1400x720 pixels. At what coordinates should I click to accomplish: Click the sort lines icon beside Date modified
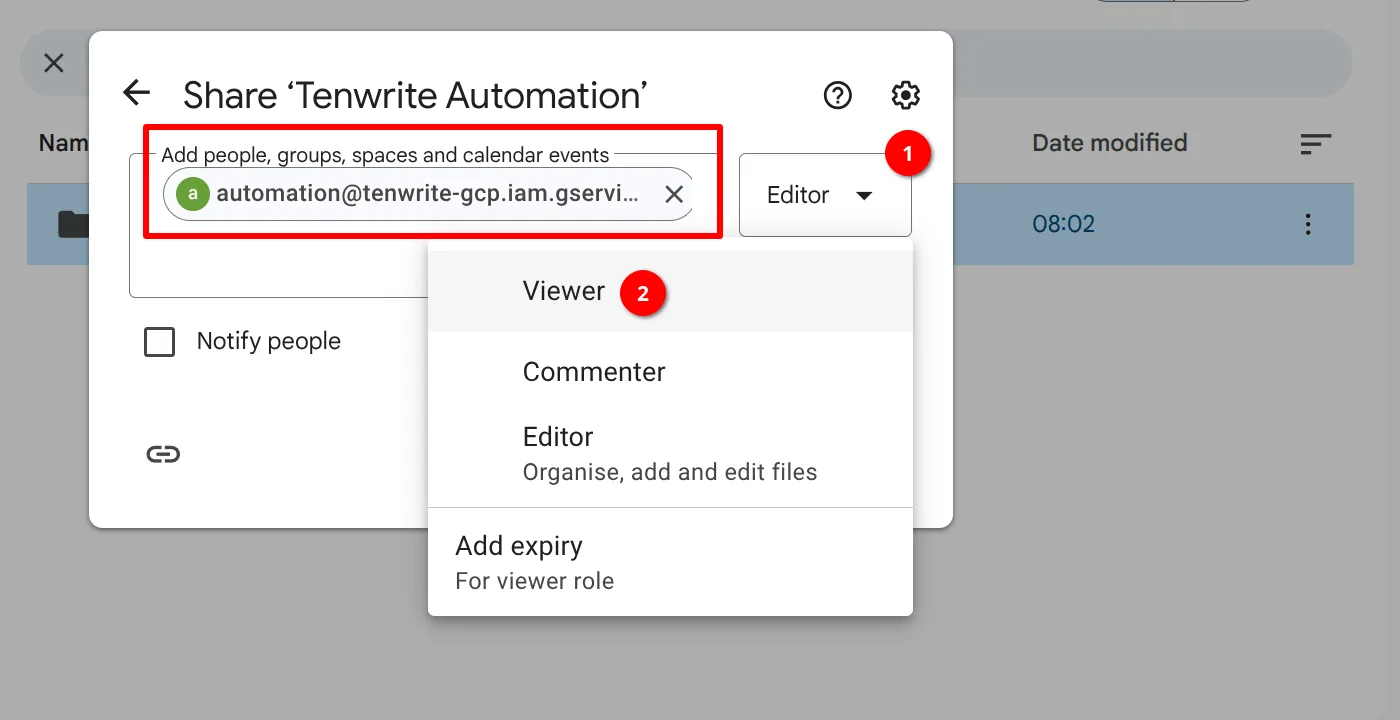pyautogui.click(x=1315, y=144)
